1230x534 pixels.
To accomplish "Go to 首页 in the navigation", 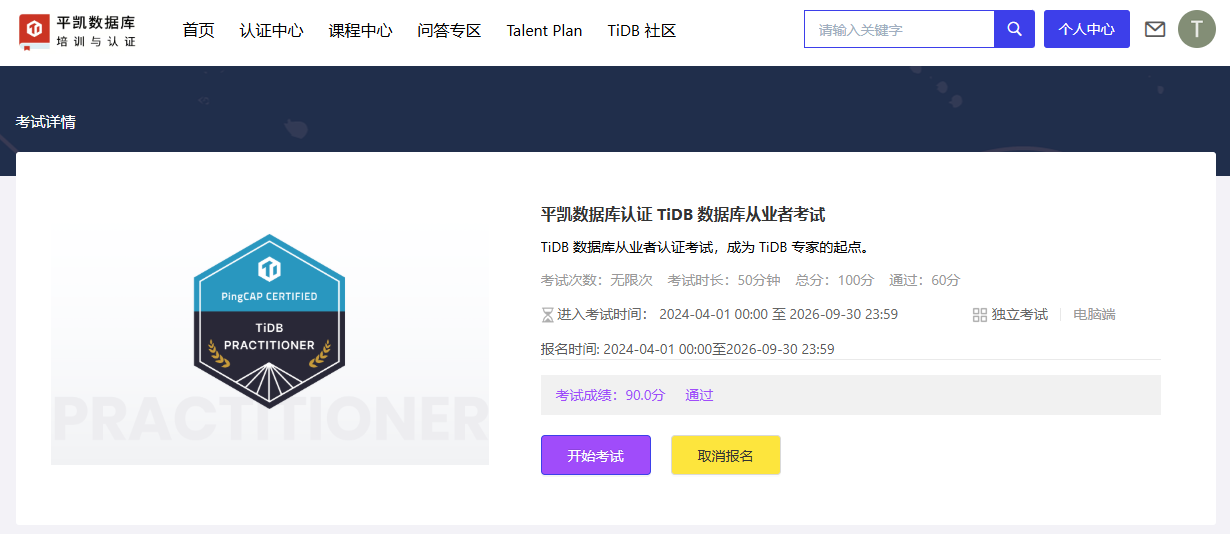I will [x=198, y=30].
